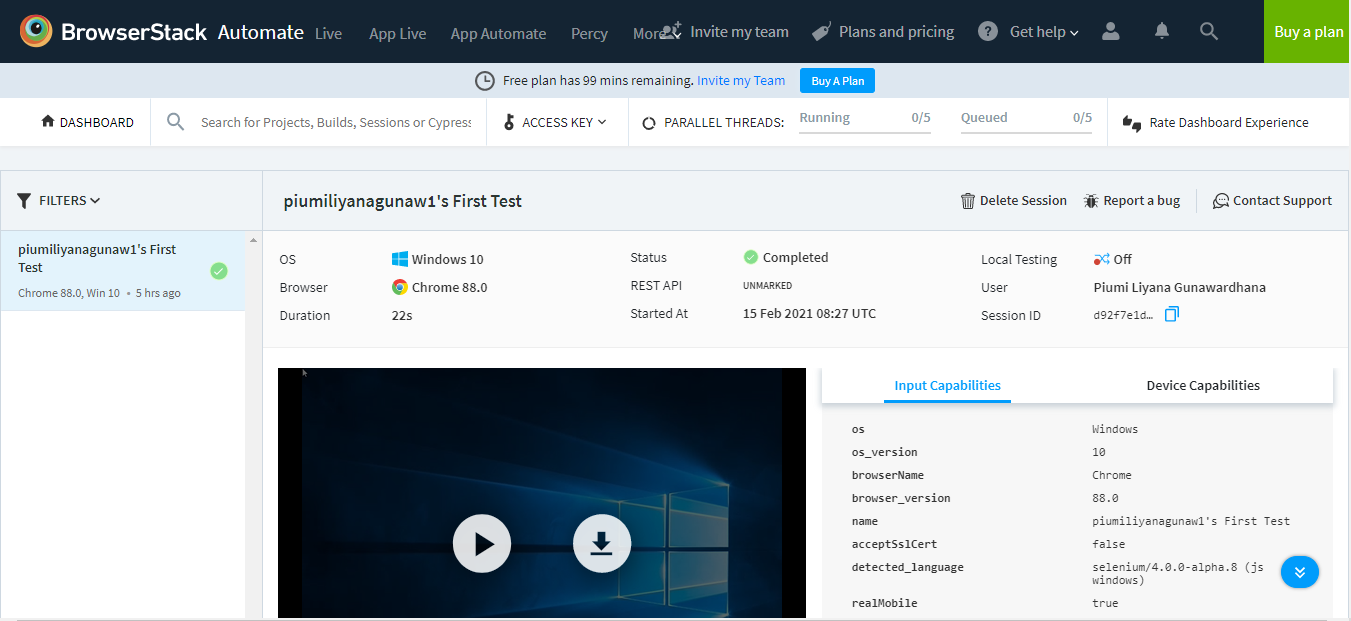Click the Filters funnel icon
This screenshot has width=1351, height=621.
click(24, 200)
